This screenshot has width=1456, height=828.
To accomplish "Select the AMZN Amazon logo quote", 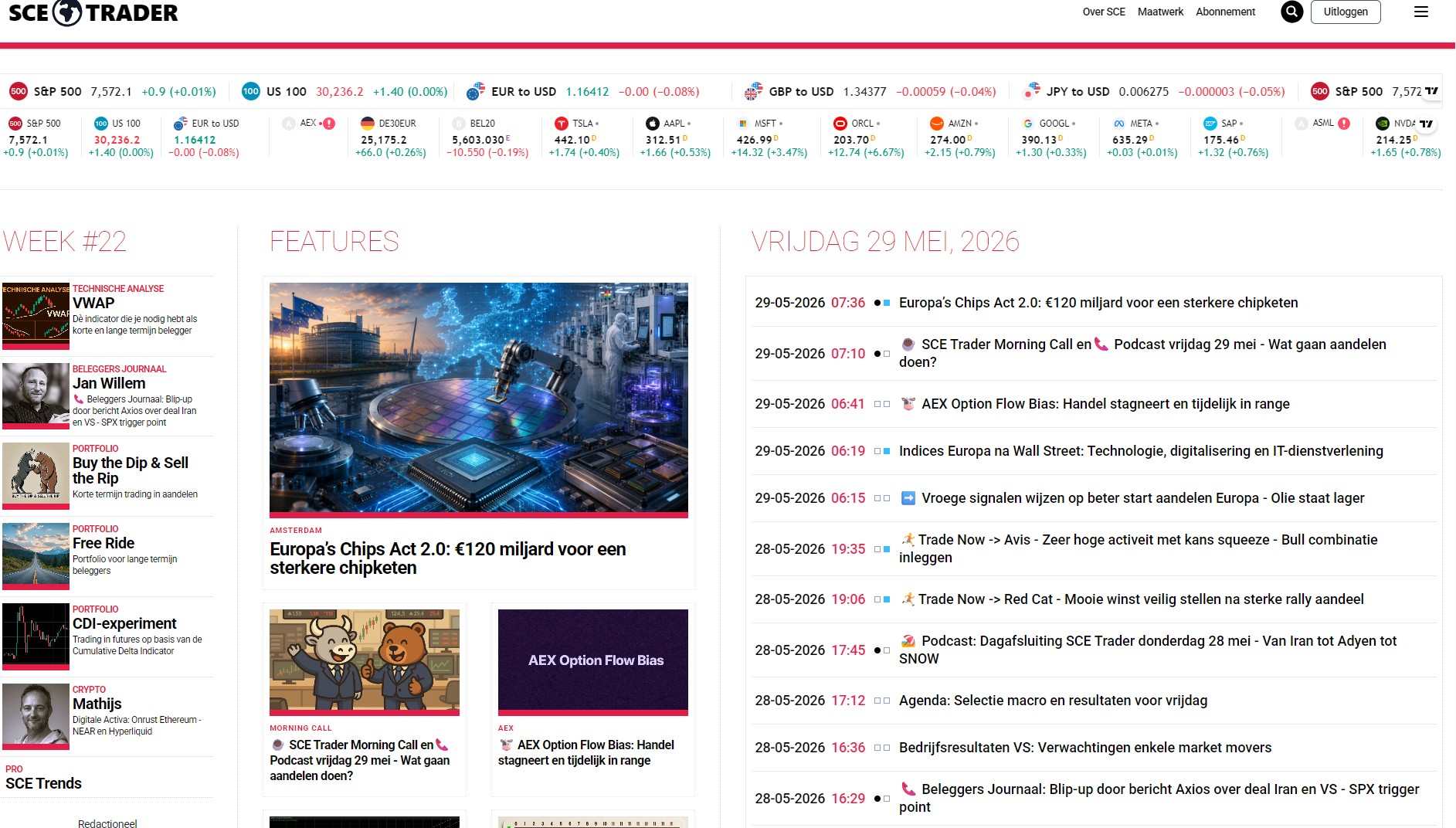I will coord(937,124).
